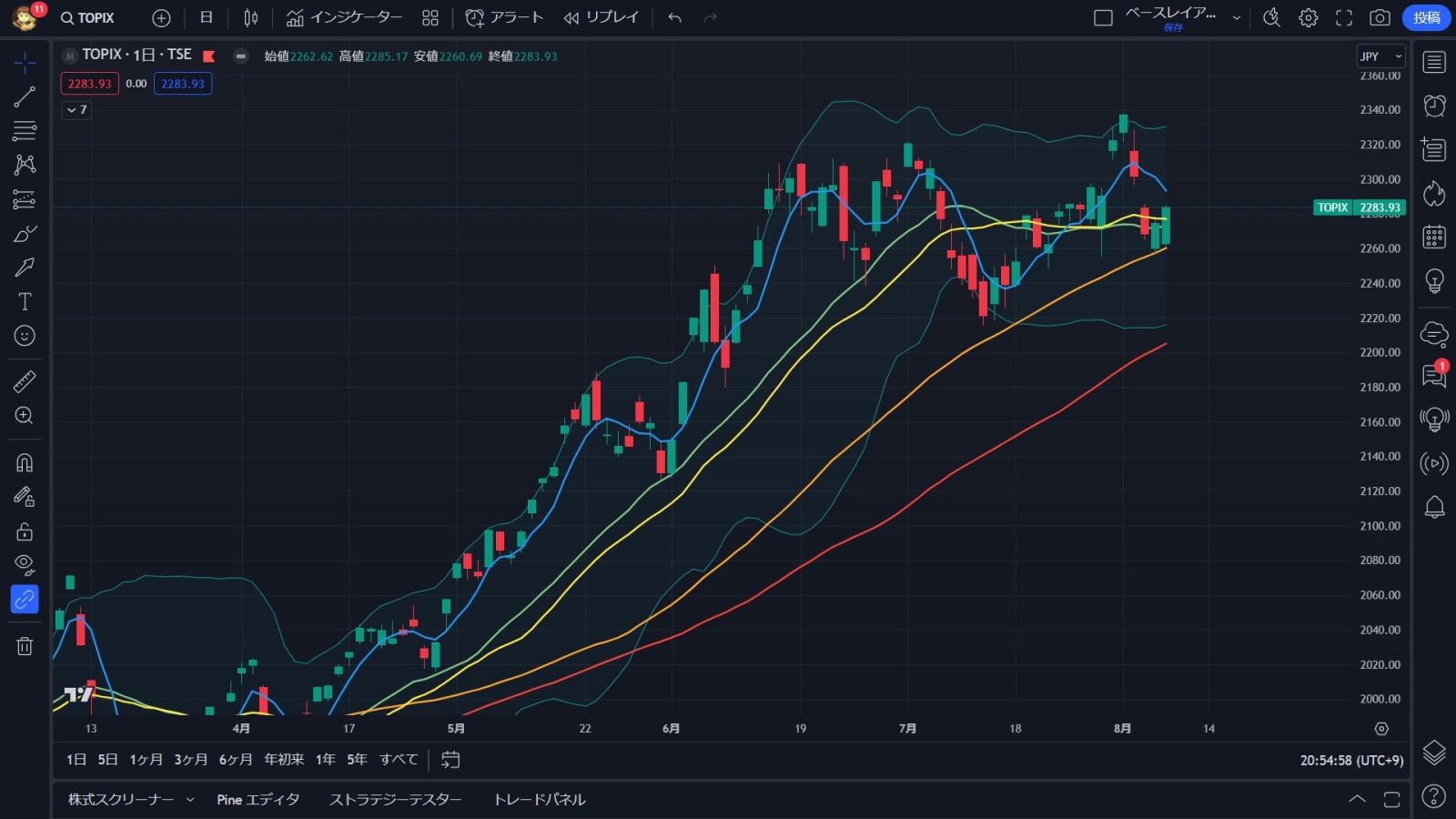Image resolution: width=1456 pixels, height=819 pixels.
Task: Open the indicator templates grid
Action: point(430,18)
